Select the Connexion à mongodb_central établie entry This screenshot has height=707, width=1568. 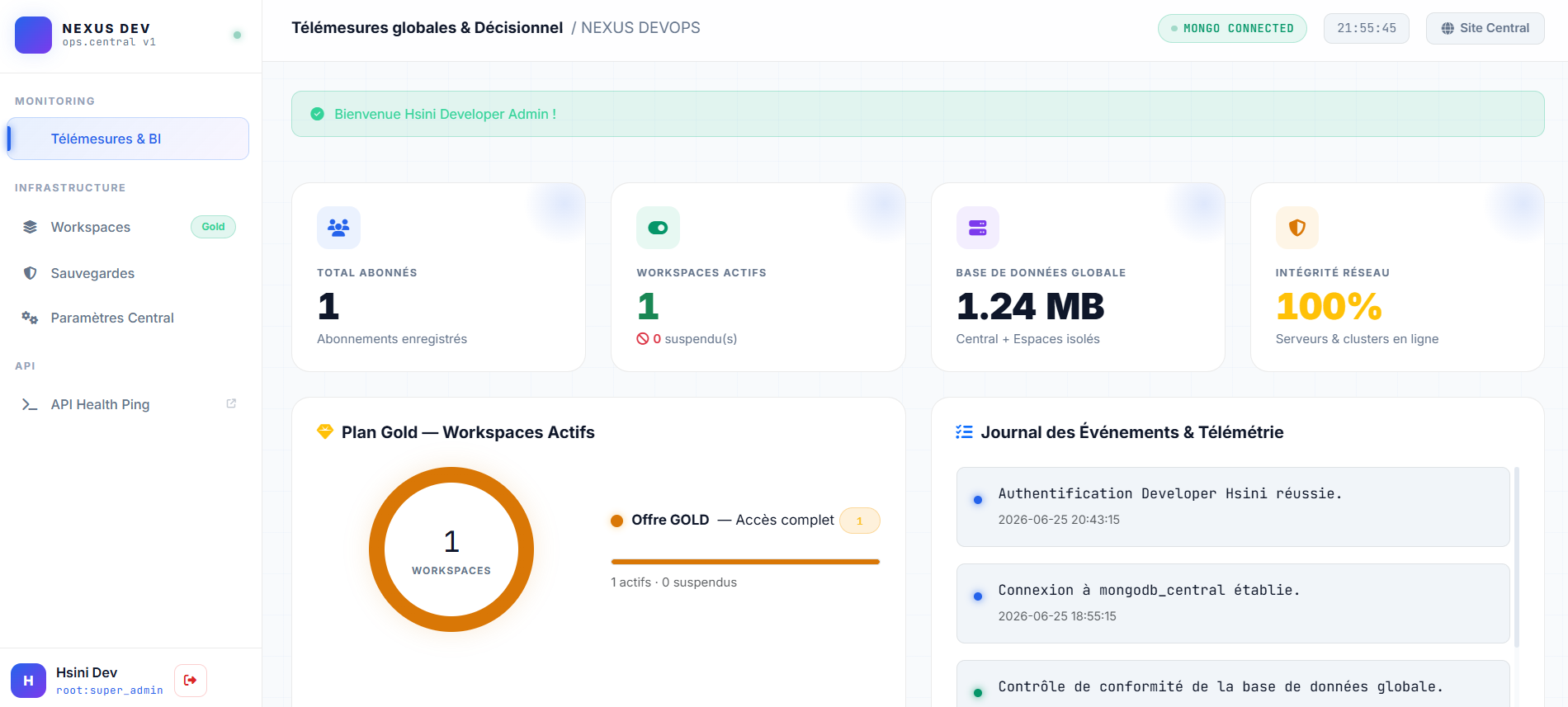[x=1233, y=603]
